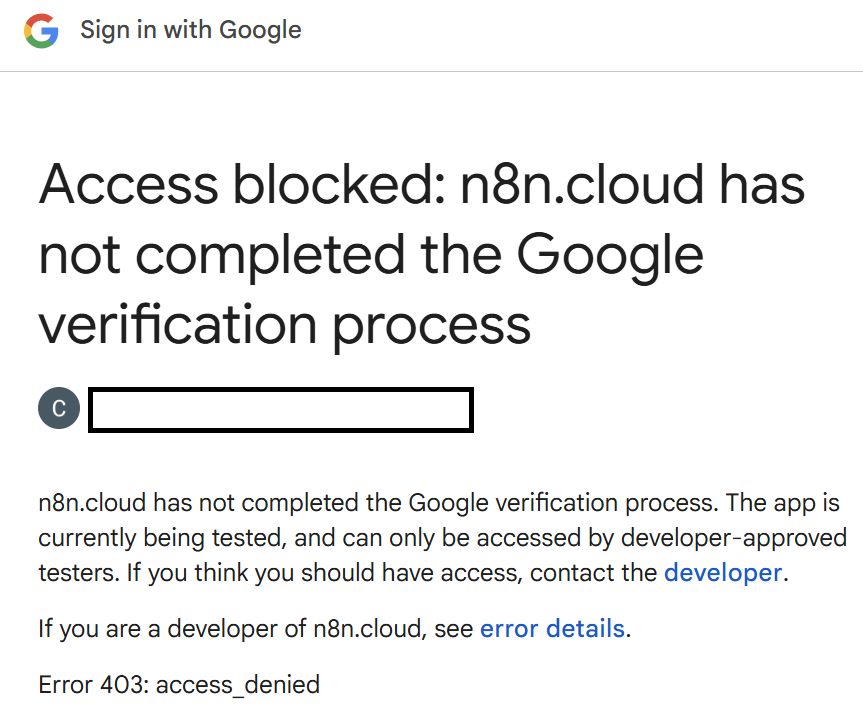Click the horizontal divider below the header

click(x=431, y=71)
